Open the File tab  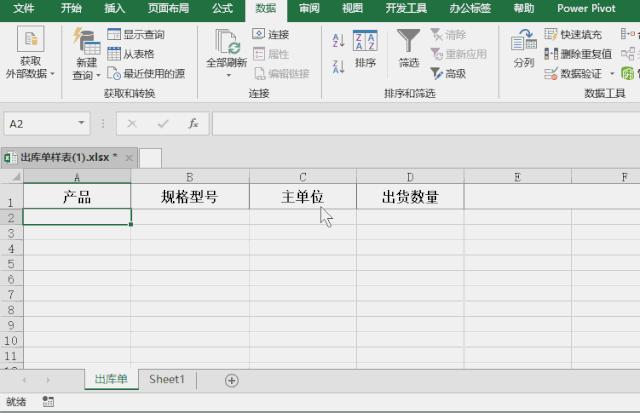tap(23, 8)
